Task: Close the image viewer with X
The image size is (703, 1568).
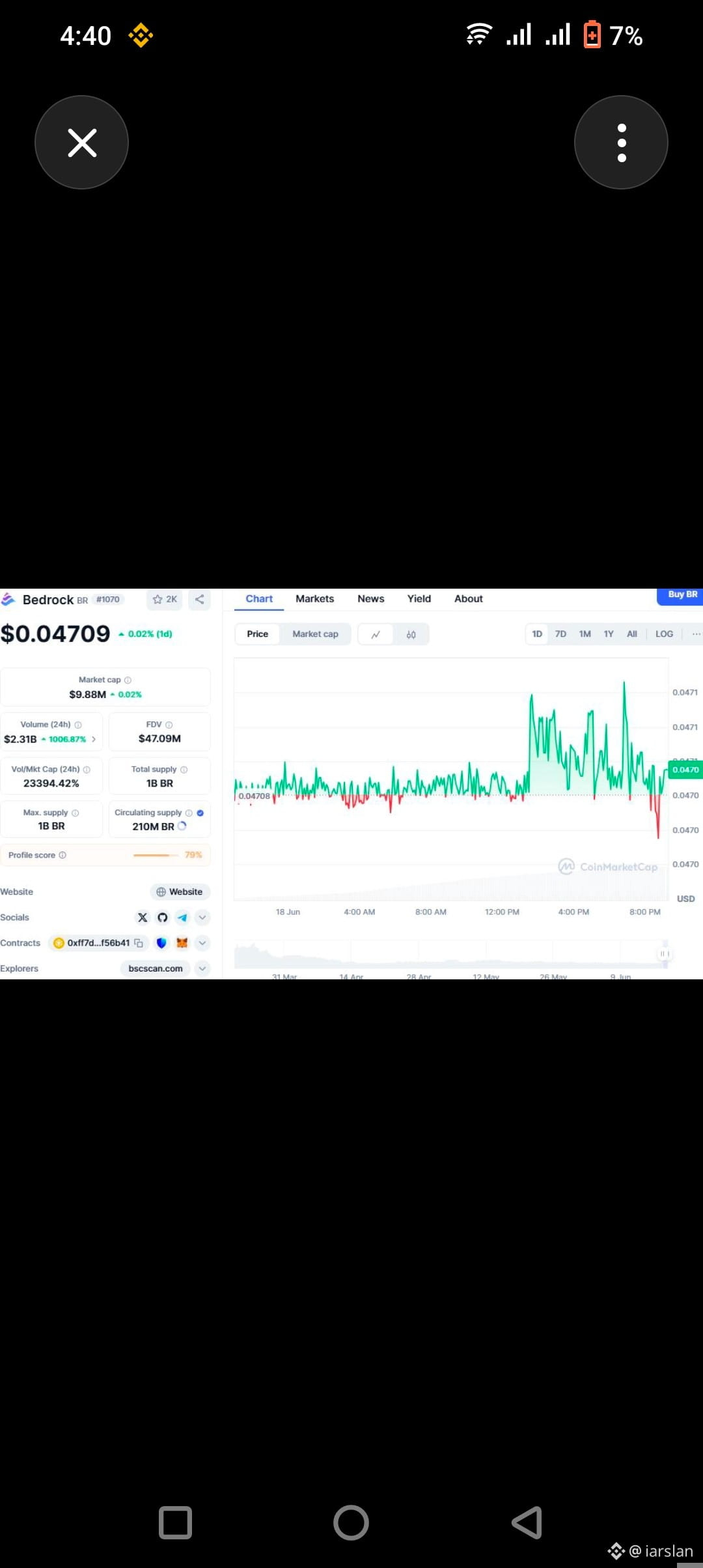Action: (81, 143)
